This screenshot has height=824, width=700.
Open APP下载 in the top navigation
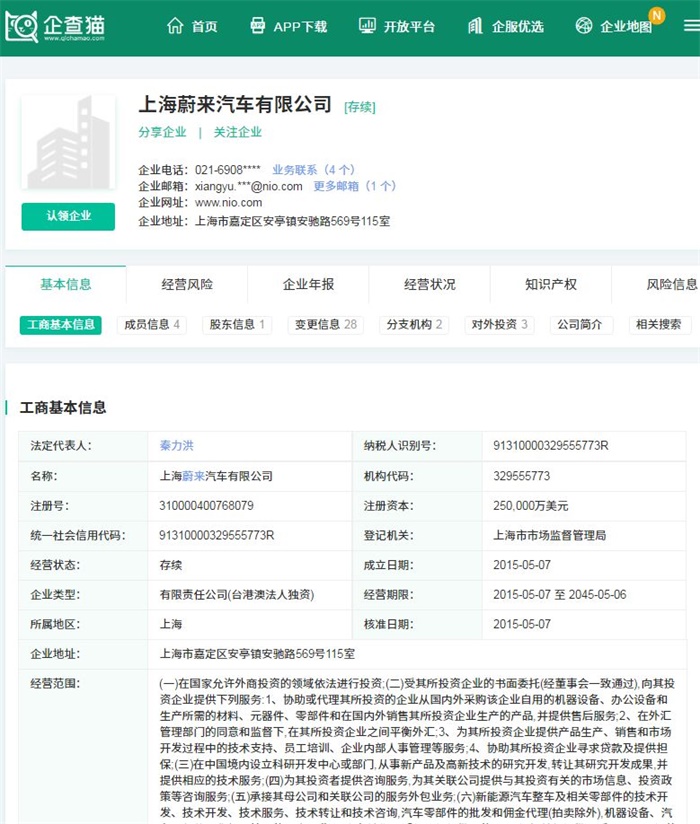coord(300,26)
